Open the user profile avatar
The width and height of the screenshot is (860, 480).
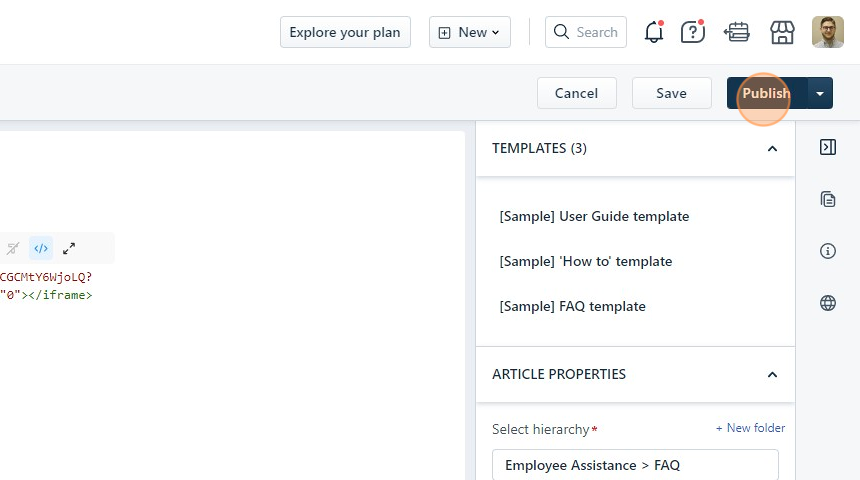pos(828,32)
